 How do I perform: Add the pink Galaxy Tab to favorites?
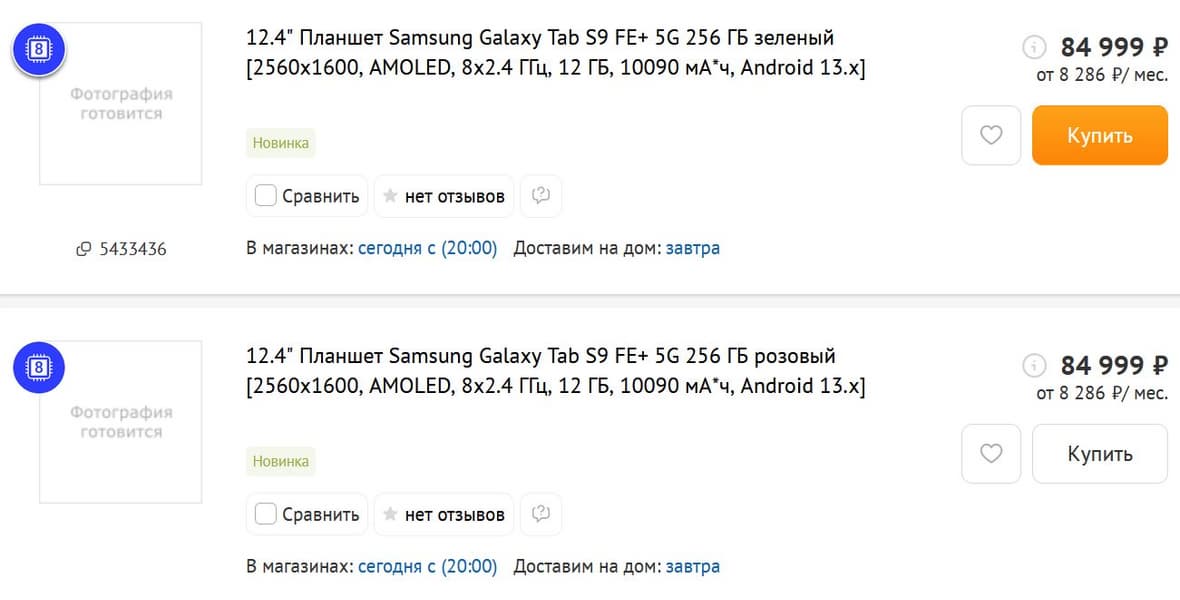click(x=991, y=454)
